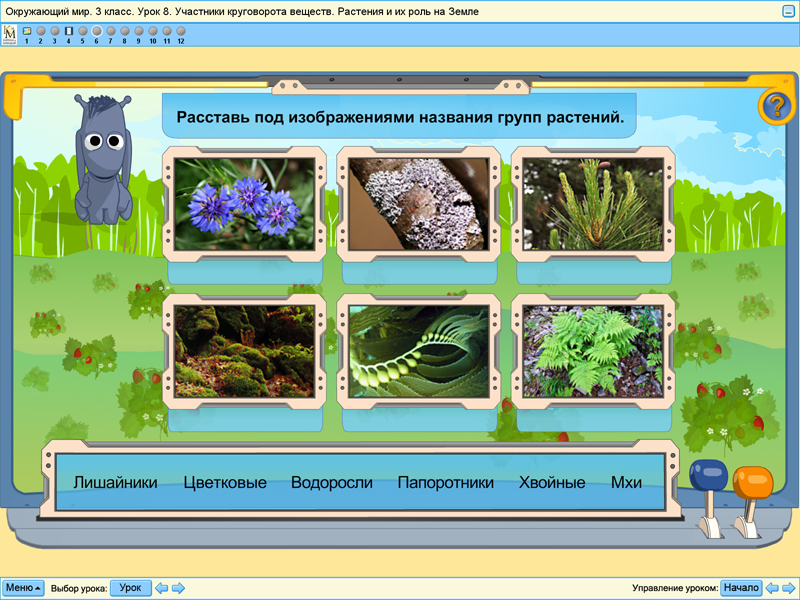Select the word Лишайники

[114, 482]
